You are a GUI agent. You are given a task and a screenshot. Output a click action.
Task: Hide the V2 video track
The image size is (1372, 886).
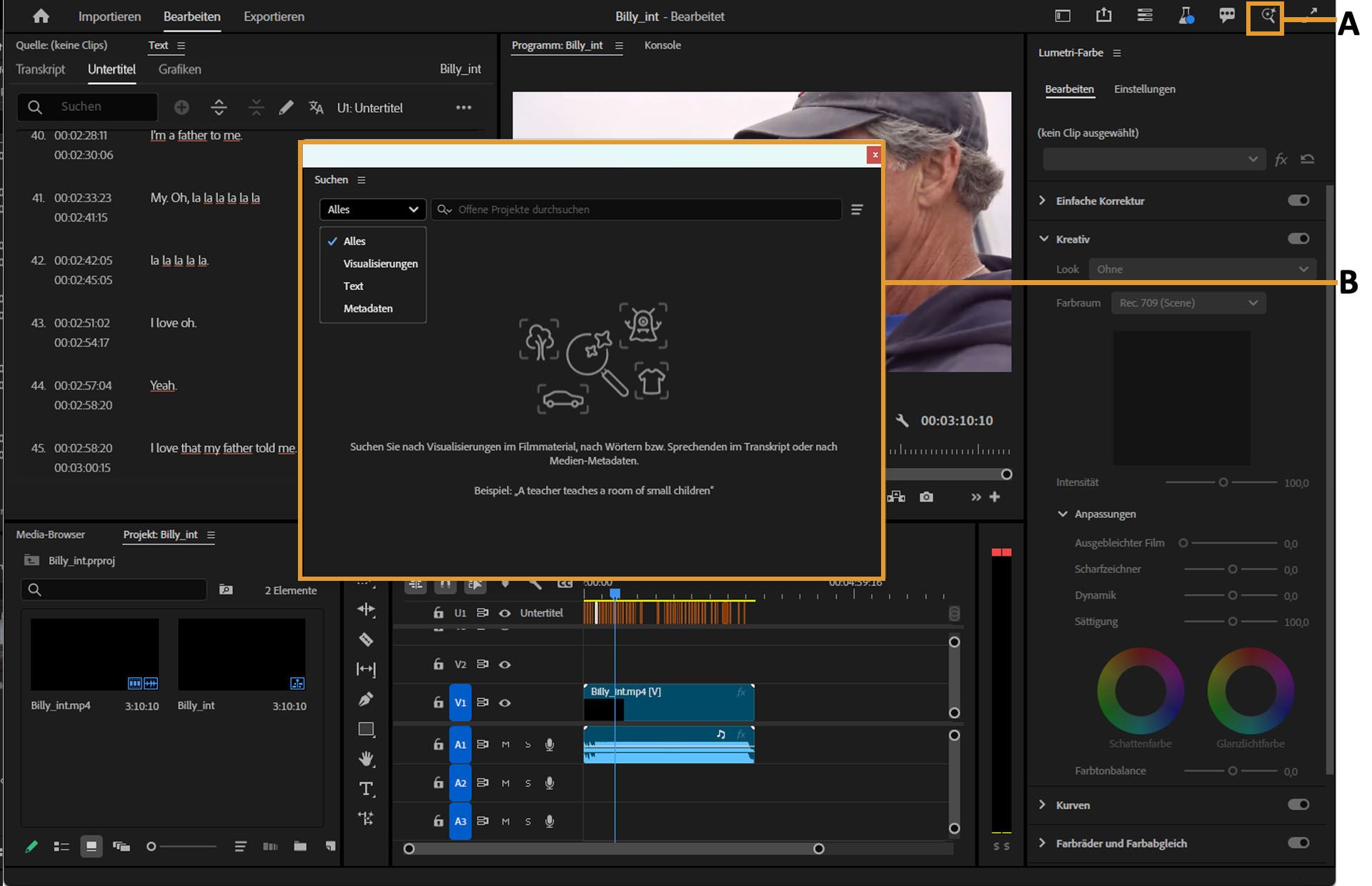click(x=505, y=664)
